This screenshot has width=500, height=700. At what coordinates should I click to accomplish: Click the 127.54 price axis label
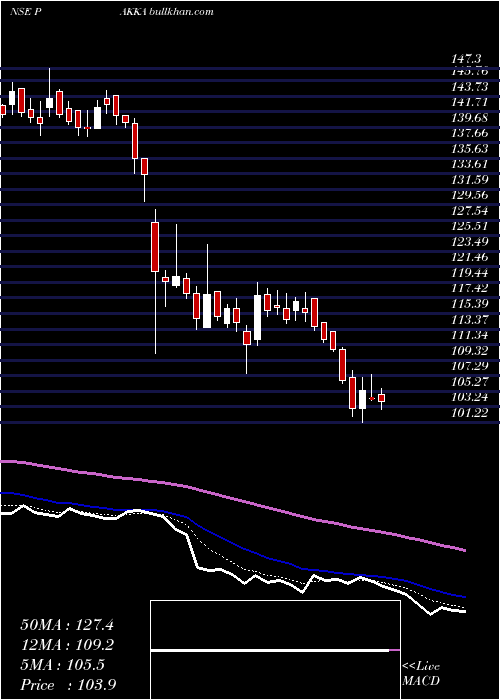coord(469,210)
